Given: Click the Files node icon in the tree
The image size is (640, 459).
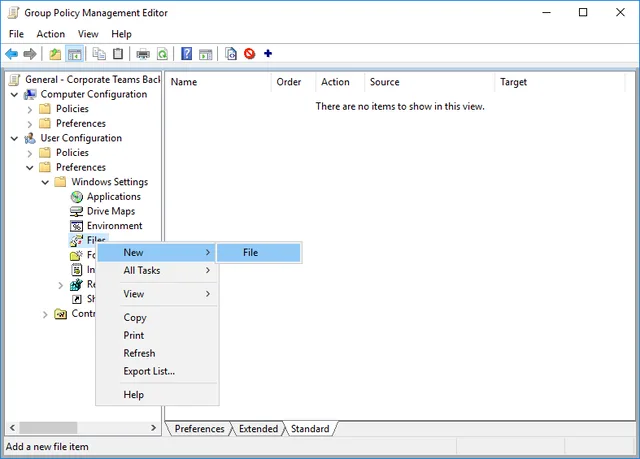Looking at the screenshot, I should tap(76, 241).
